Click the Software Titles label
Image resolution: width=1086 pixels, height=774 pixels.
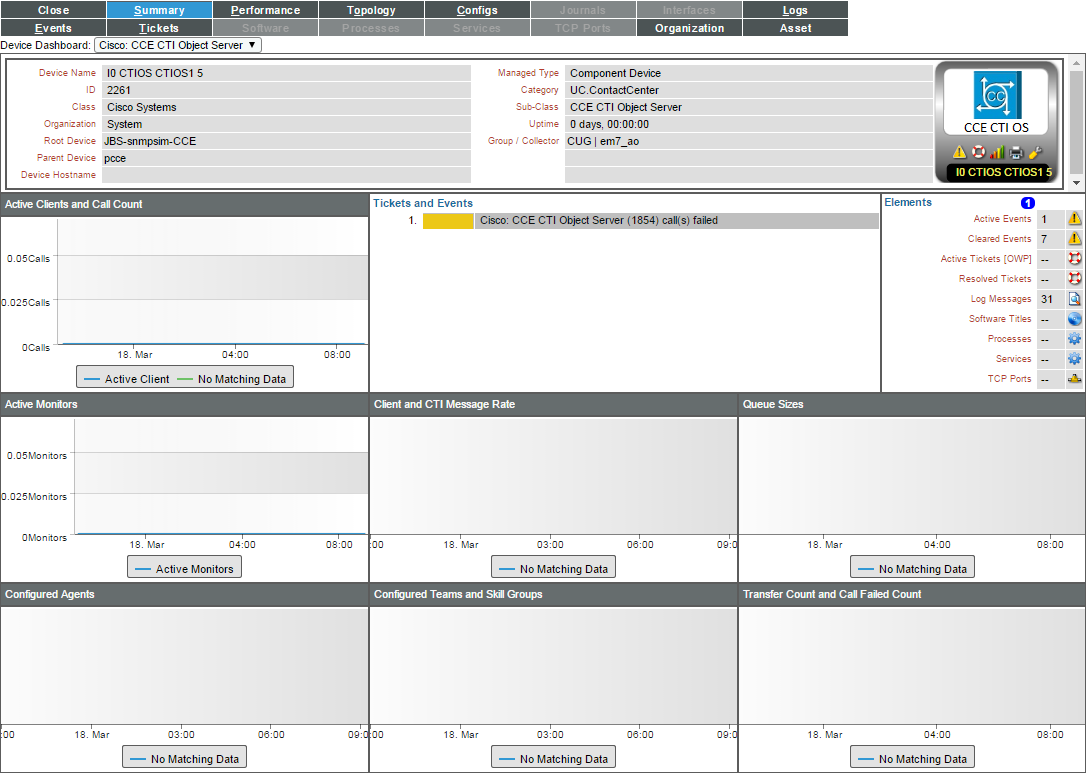(1000, 319)
